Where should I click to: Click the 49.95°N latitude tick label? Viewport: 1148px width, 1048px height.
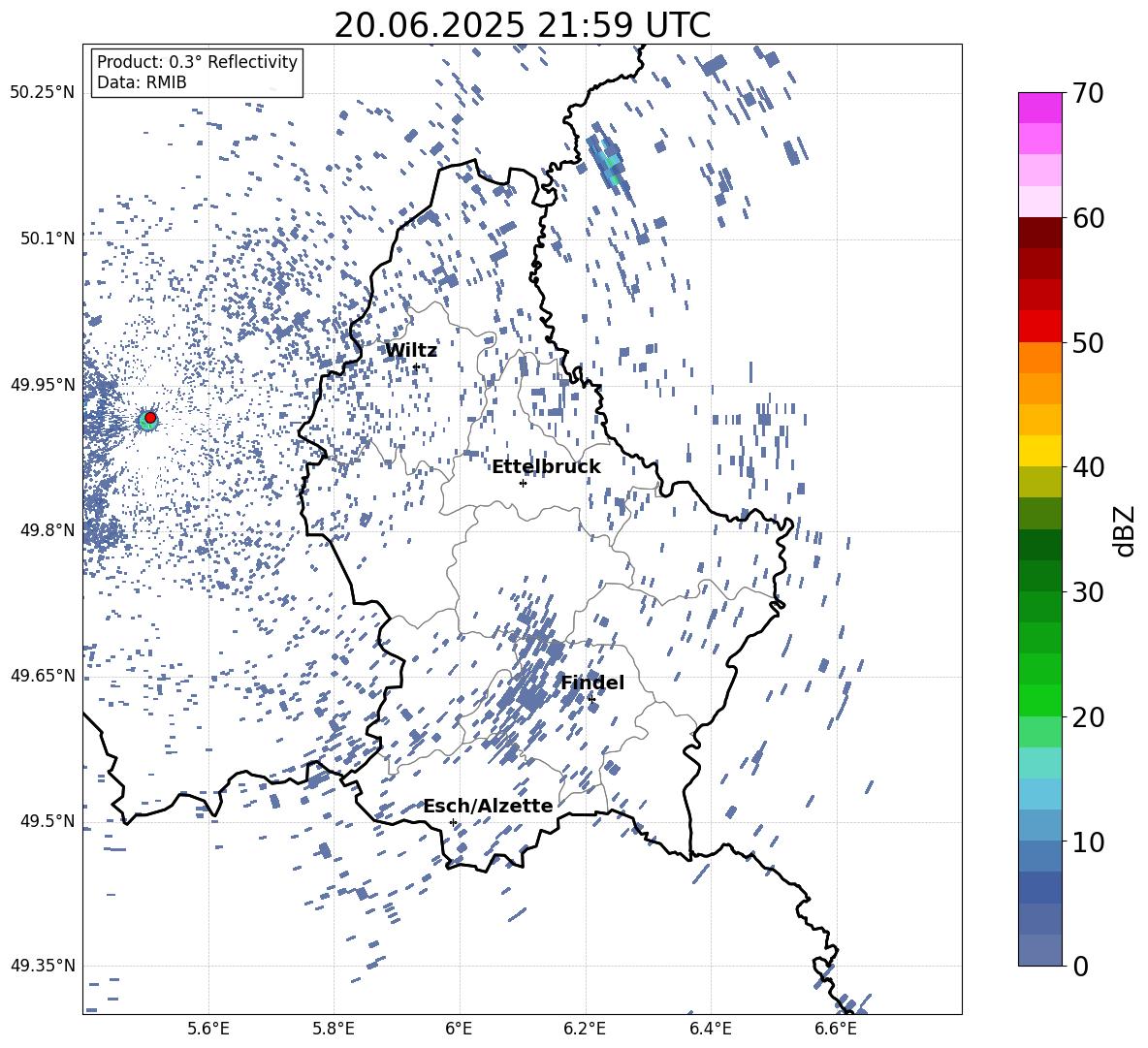click(x=43, y=384)
